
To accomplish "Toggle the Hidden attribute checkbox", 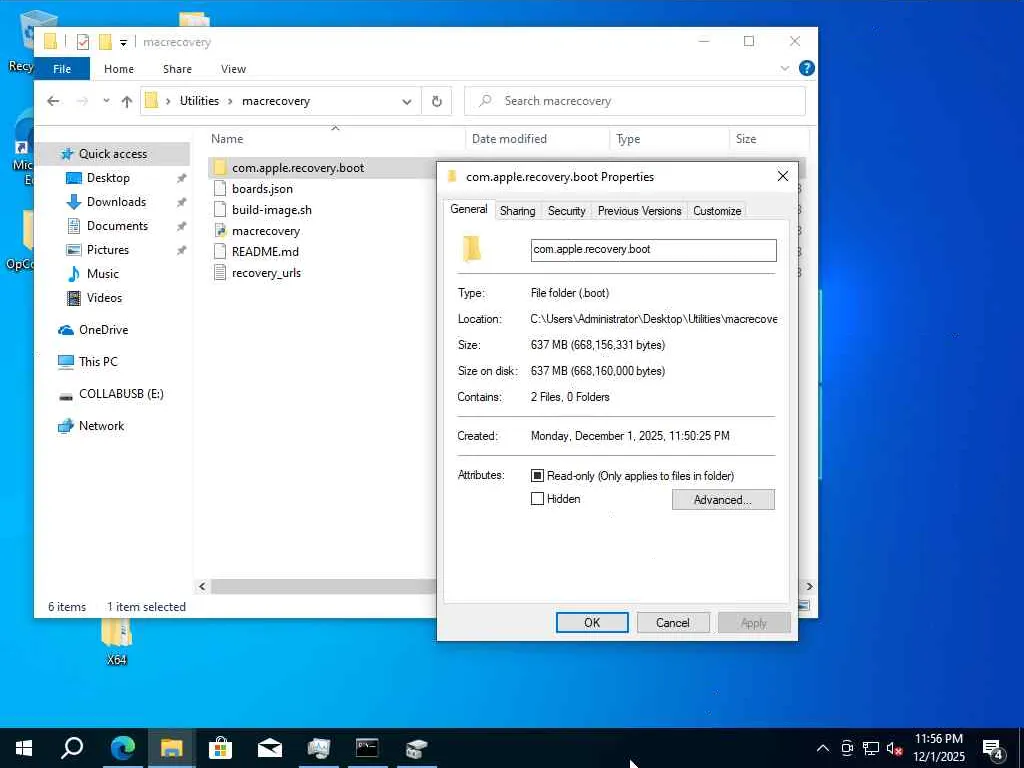I will 537,499.
